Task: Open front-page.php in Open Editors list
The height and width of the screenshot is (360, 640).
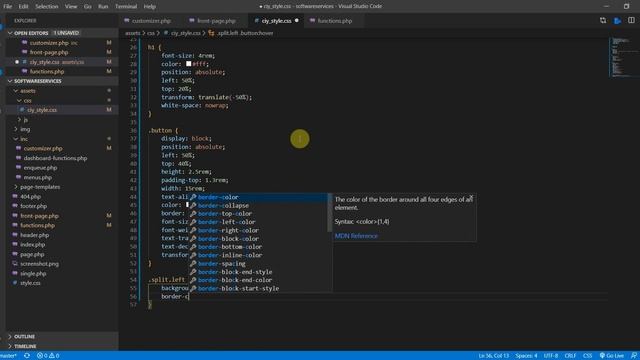Action: coord(49,52)
